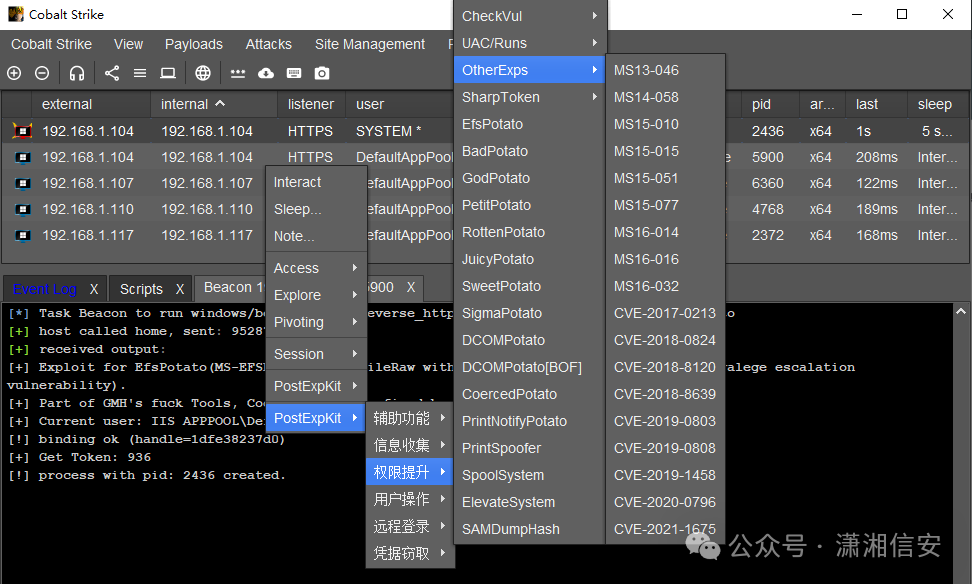The image size is (972, 584).
Task: Select DCOMPotato[BOF] entry
Action: pyautogui.click(x=530, y=367)
